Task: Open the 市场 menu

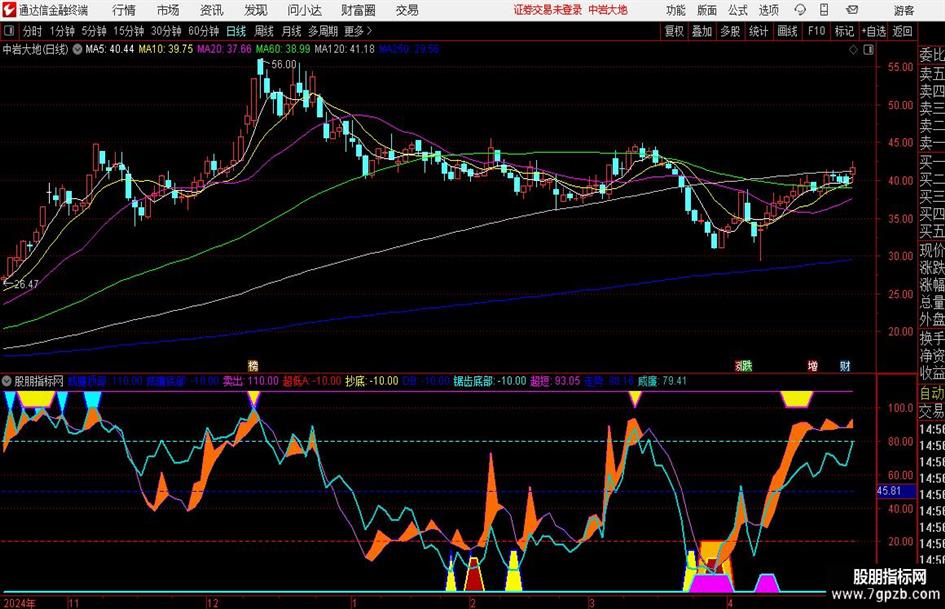Action: [x=168, y=10]
